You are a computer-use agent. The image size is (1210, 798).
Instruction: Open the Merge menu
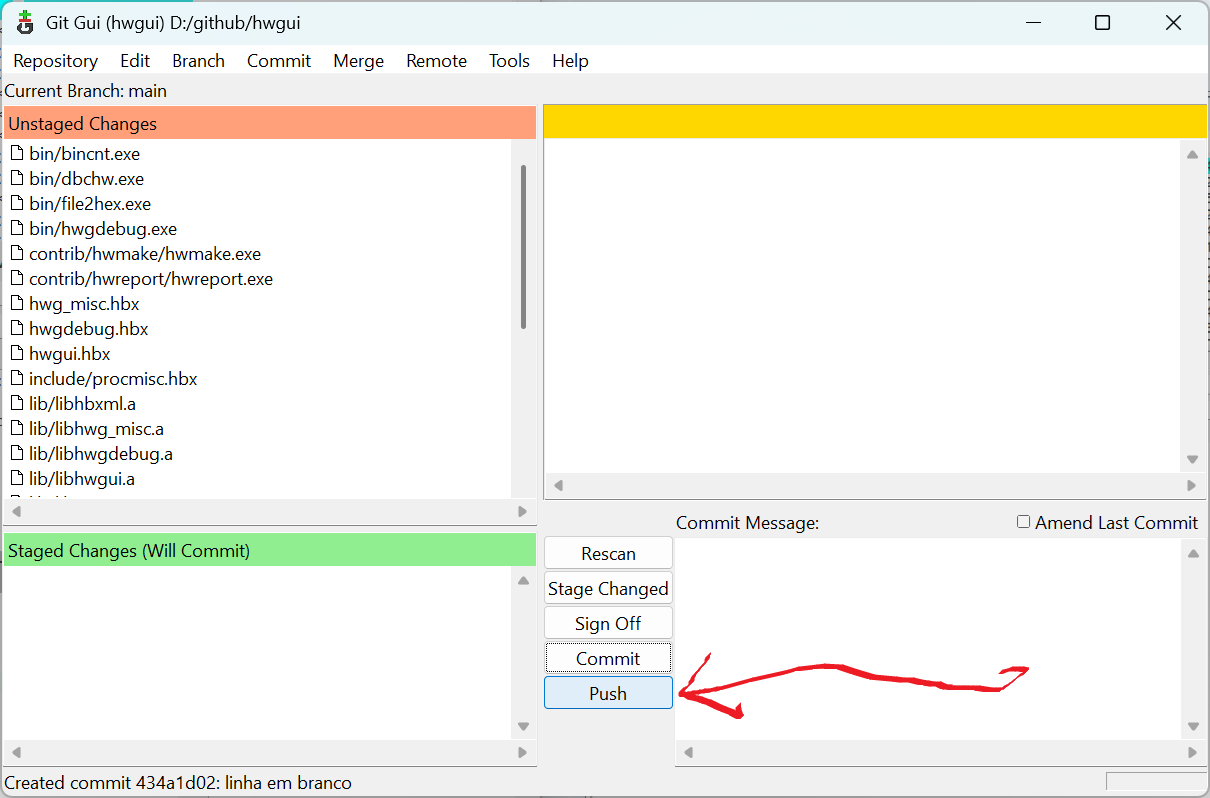pyautogui.click(x=359, y=61)
